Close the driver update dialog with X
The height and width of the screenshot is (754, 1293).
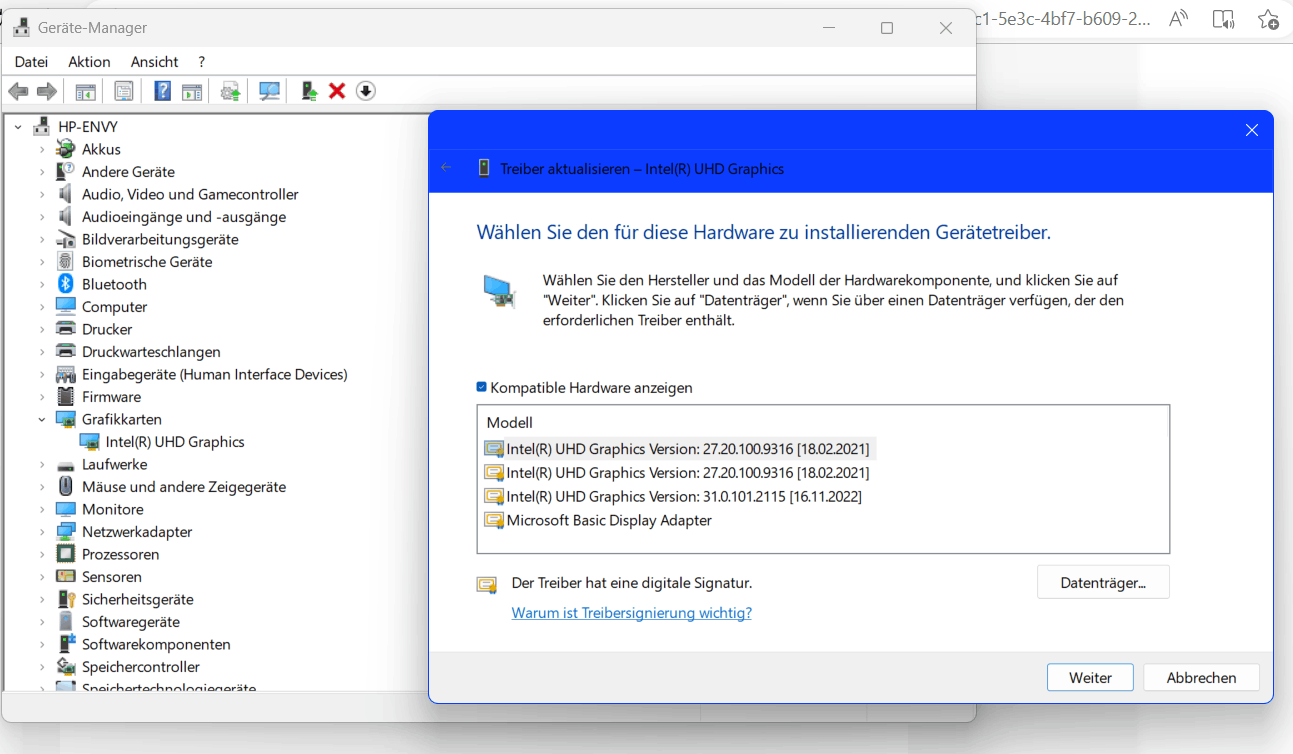(x=1251, y=130)
